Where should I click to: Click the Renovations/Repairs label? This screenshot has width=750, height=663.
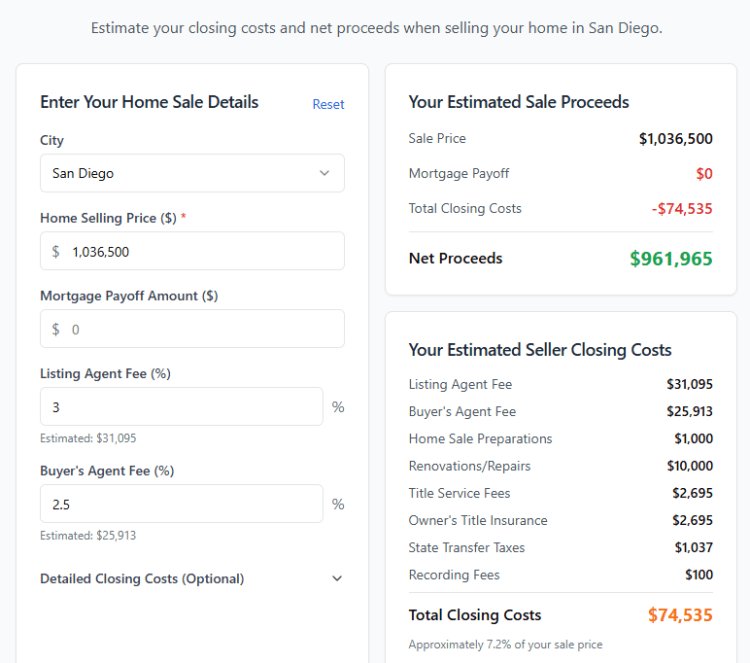(470, 466)
